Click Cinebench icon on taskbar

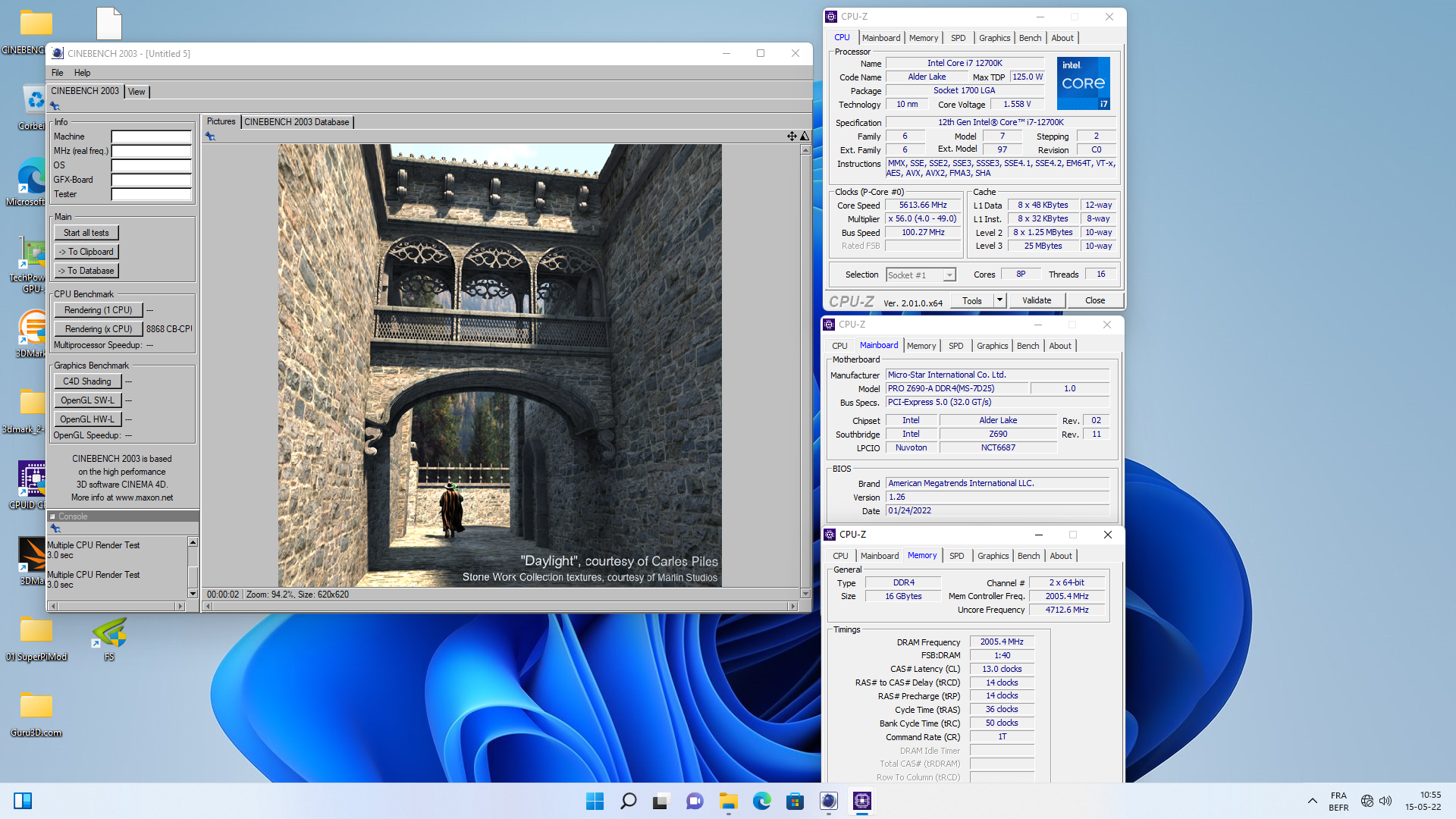click(x=828, y=801)
